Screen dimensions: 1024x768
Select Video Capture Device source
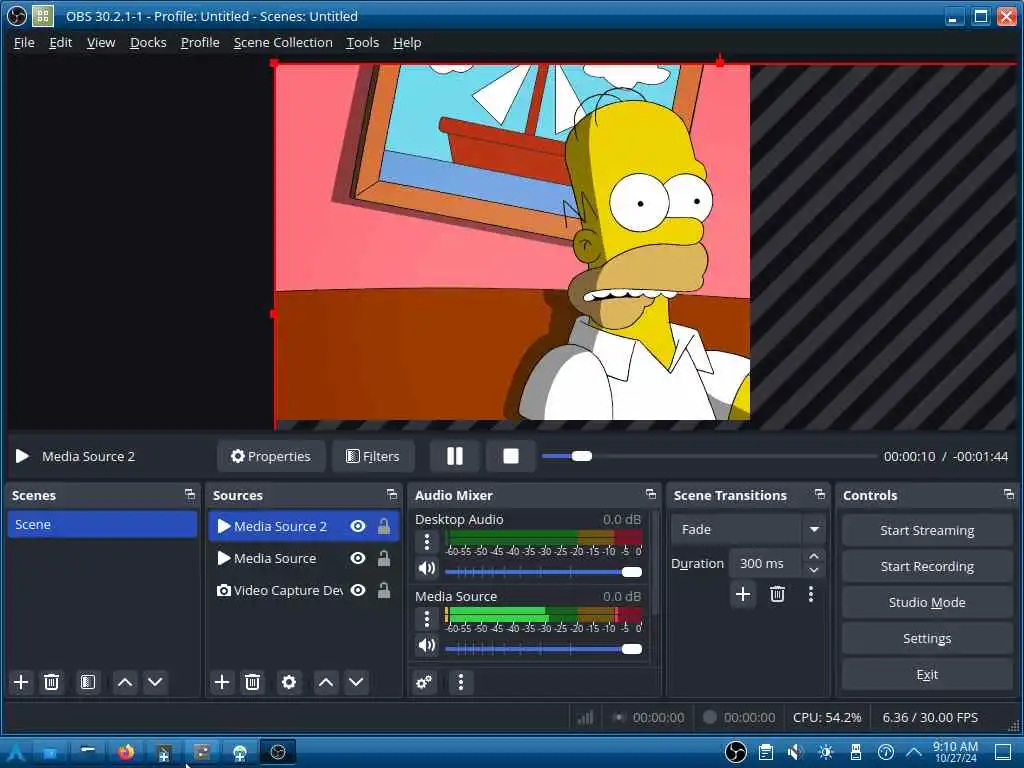304,590
